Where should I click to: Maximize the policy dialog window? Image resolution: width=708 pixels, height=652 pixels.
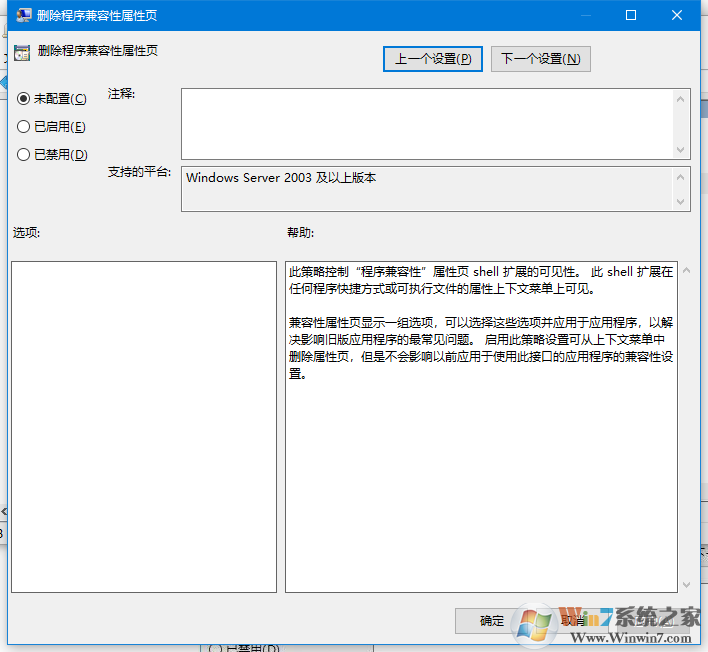[x=631, y=16]
